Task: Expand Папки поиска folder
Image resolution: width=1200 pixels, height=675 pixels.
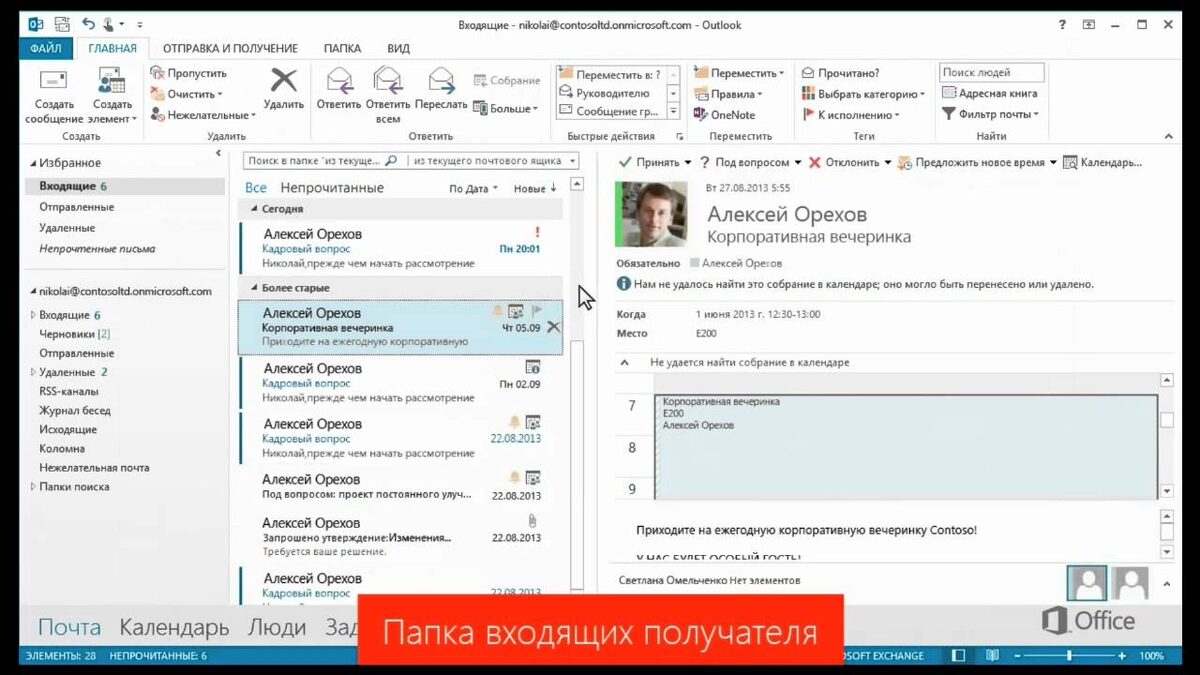Action: [x=33, y=487]
